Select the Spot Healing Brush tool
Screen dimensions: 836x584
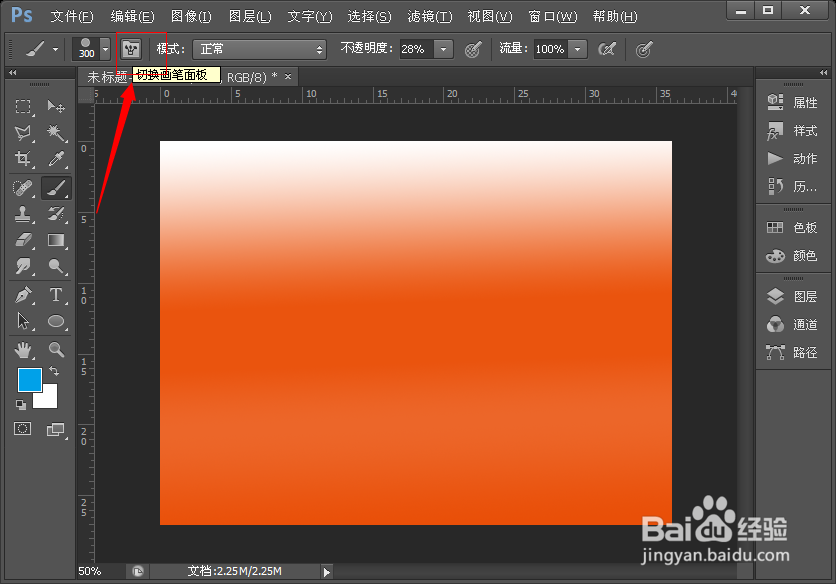[23, 188]
